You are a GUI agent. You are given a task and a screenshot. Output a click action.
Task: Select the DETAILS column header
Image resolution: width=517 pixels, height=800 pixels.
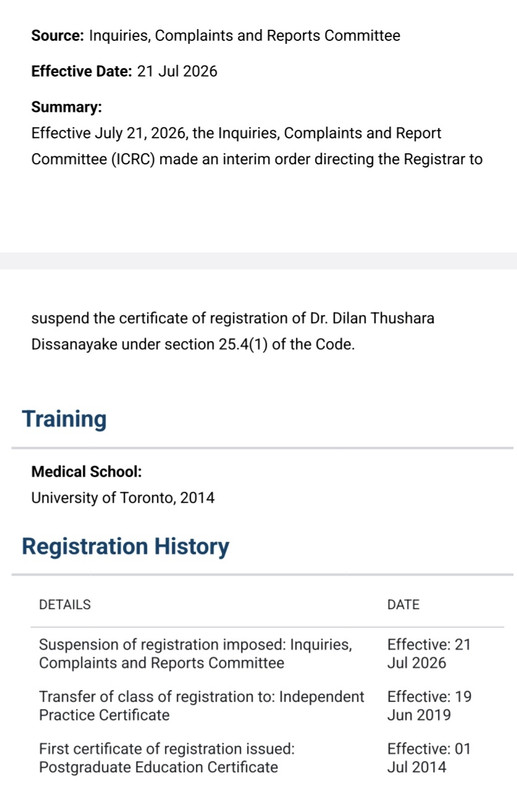click(65, 605)
